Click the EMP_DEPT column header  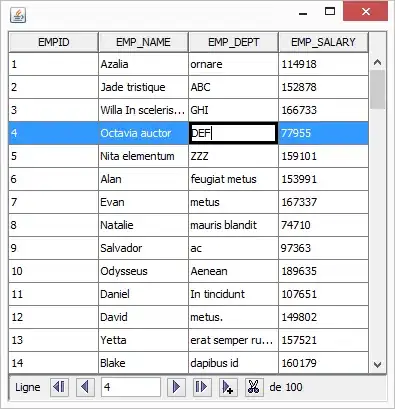pos(233,42)
